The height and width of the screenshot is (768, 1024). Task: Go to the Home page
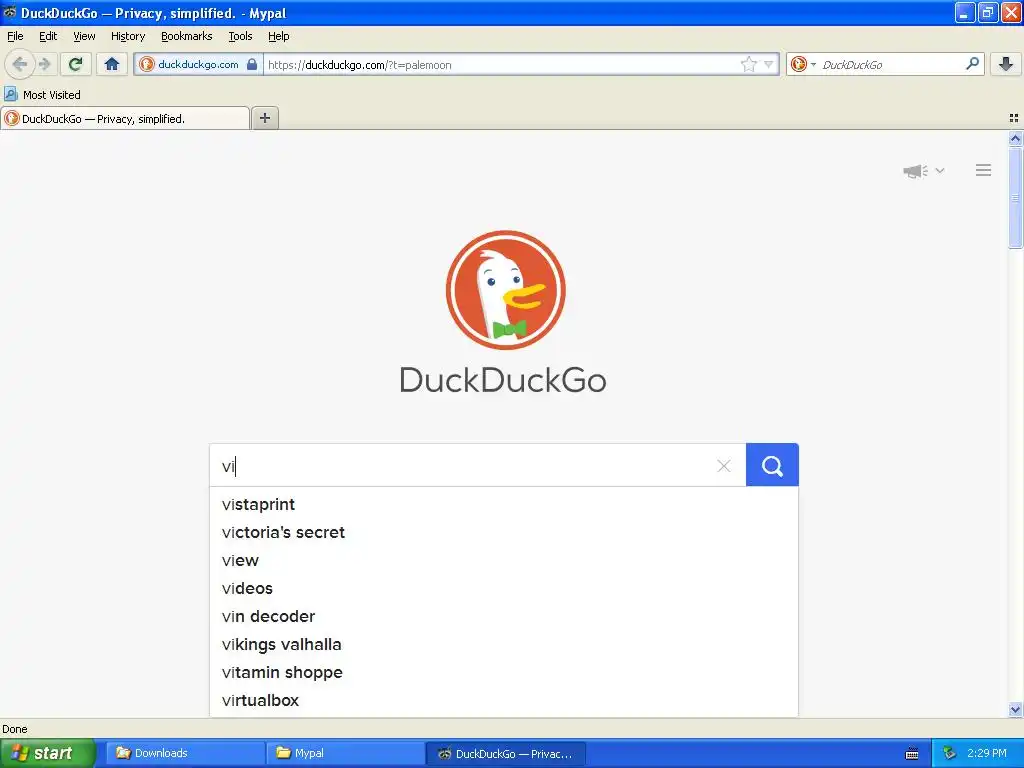112,64
